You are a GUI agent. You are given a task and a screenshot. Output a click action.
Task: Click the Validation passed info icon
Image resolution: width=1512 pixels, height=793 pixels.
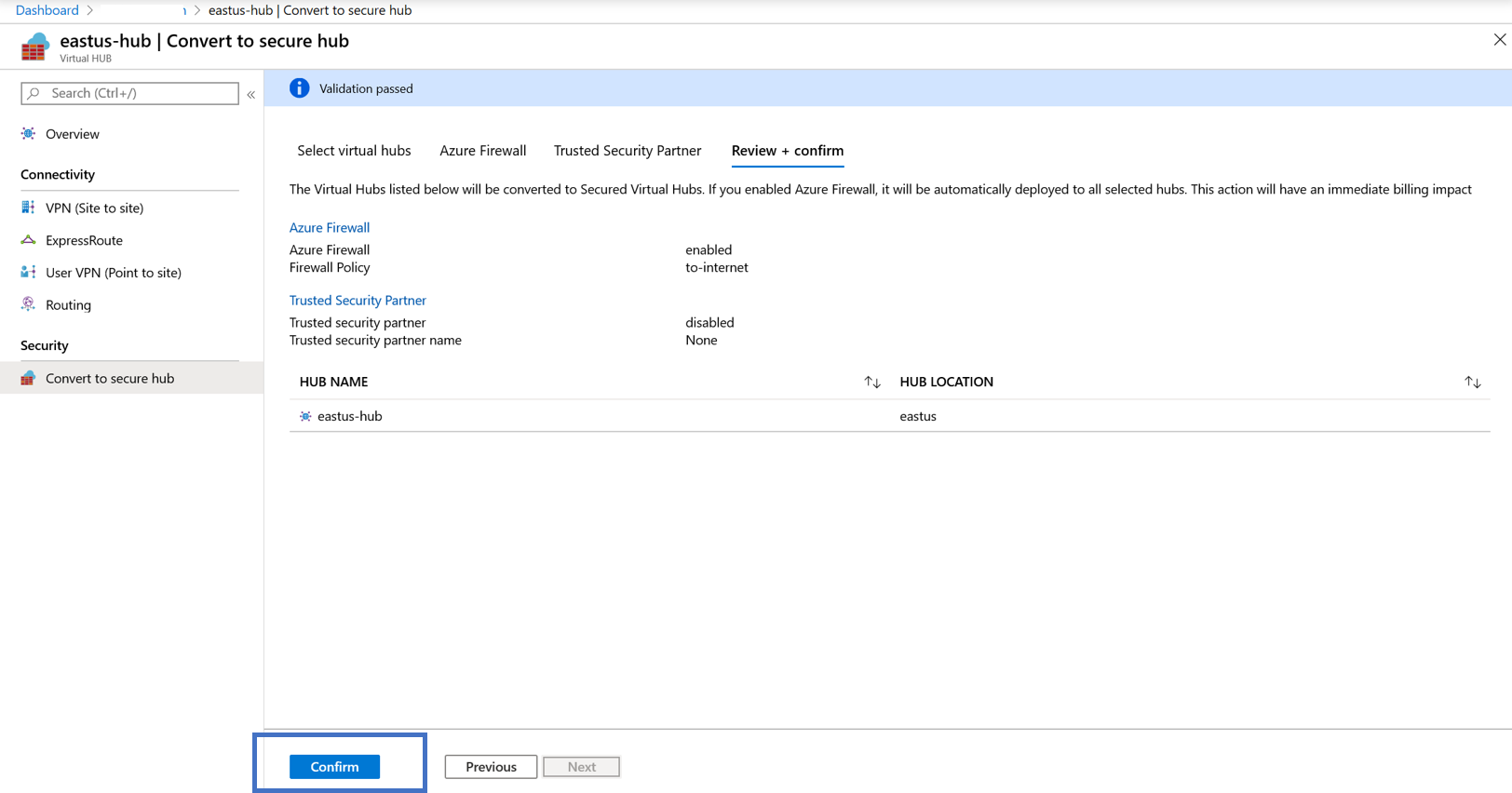299,88
